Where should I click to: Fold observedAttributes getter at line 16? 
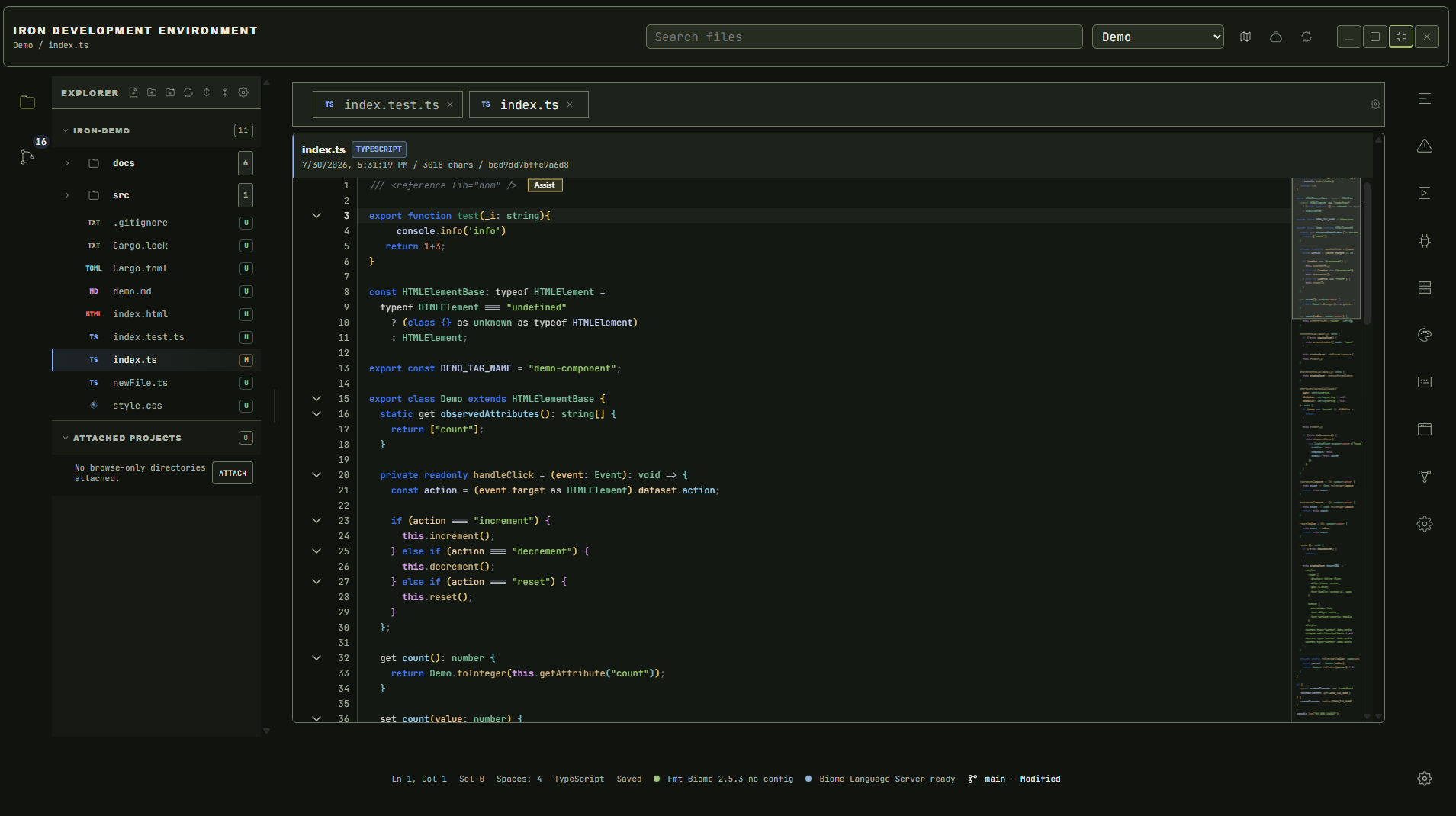coord(317,414)
